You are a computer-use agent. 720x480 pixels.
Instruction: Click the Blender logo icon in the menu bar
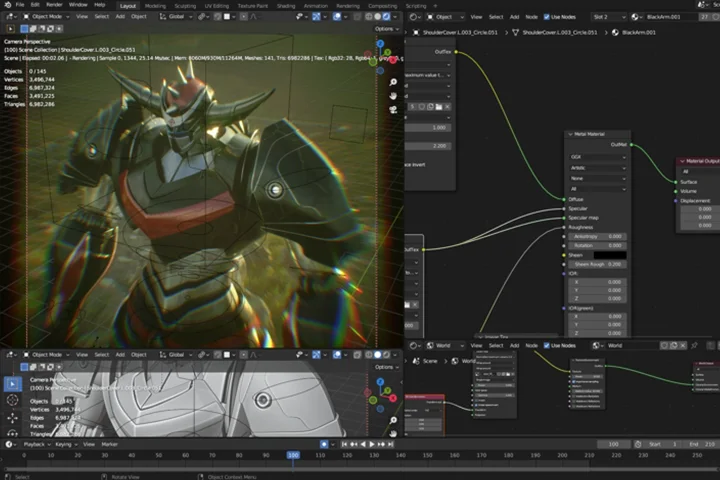[8, 5]
